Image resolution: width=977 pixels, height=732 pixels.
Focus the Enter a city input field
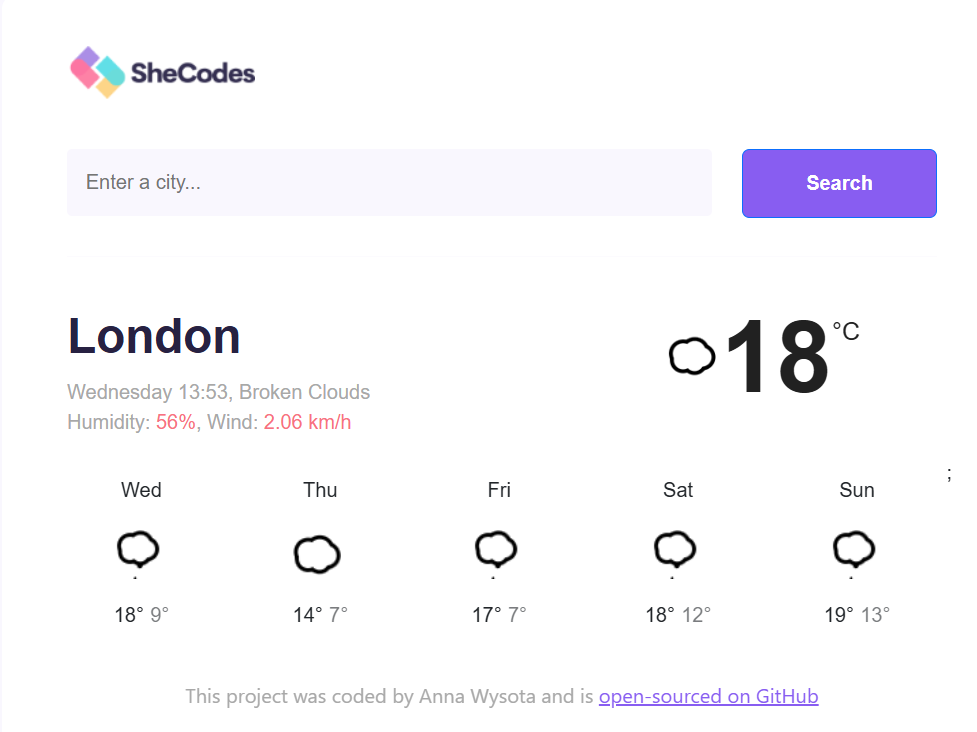click(389, 183)
